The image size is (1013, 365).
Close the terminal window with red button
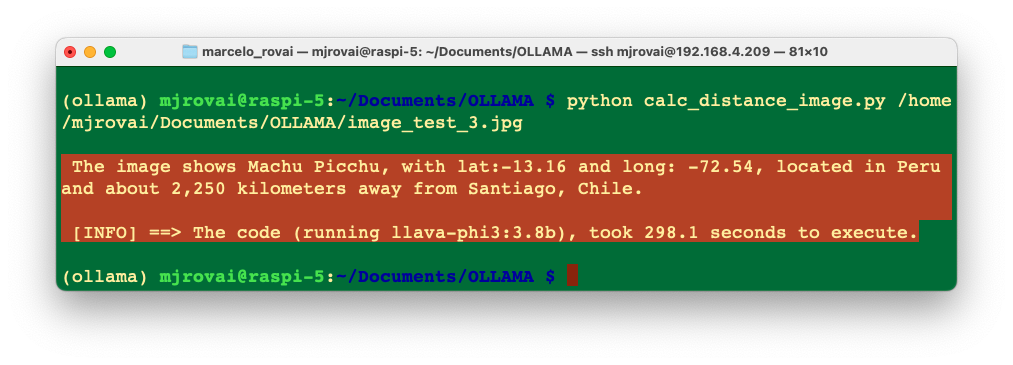click(70, 52)
